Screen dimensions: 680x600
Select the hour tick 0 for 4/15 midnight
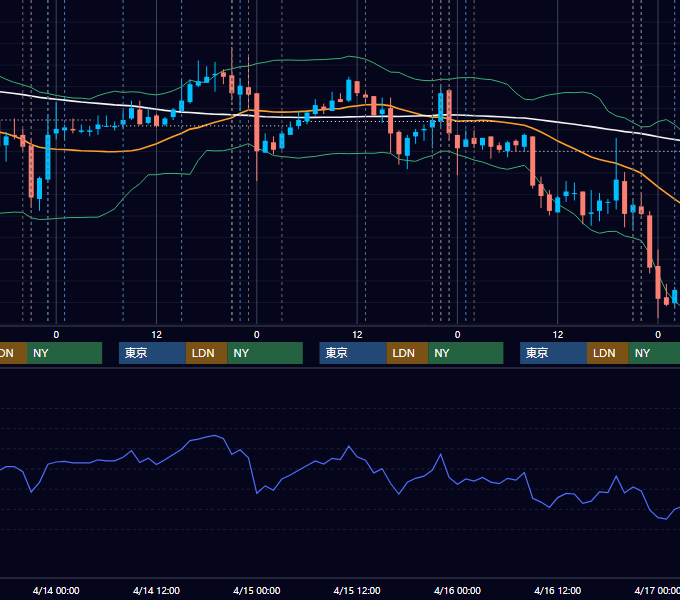[257, 335]
